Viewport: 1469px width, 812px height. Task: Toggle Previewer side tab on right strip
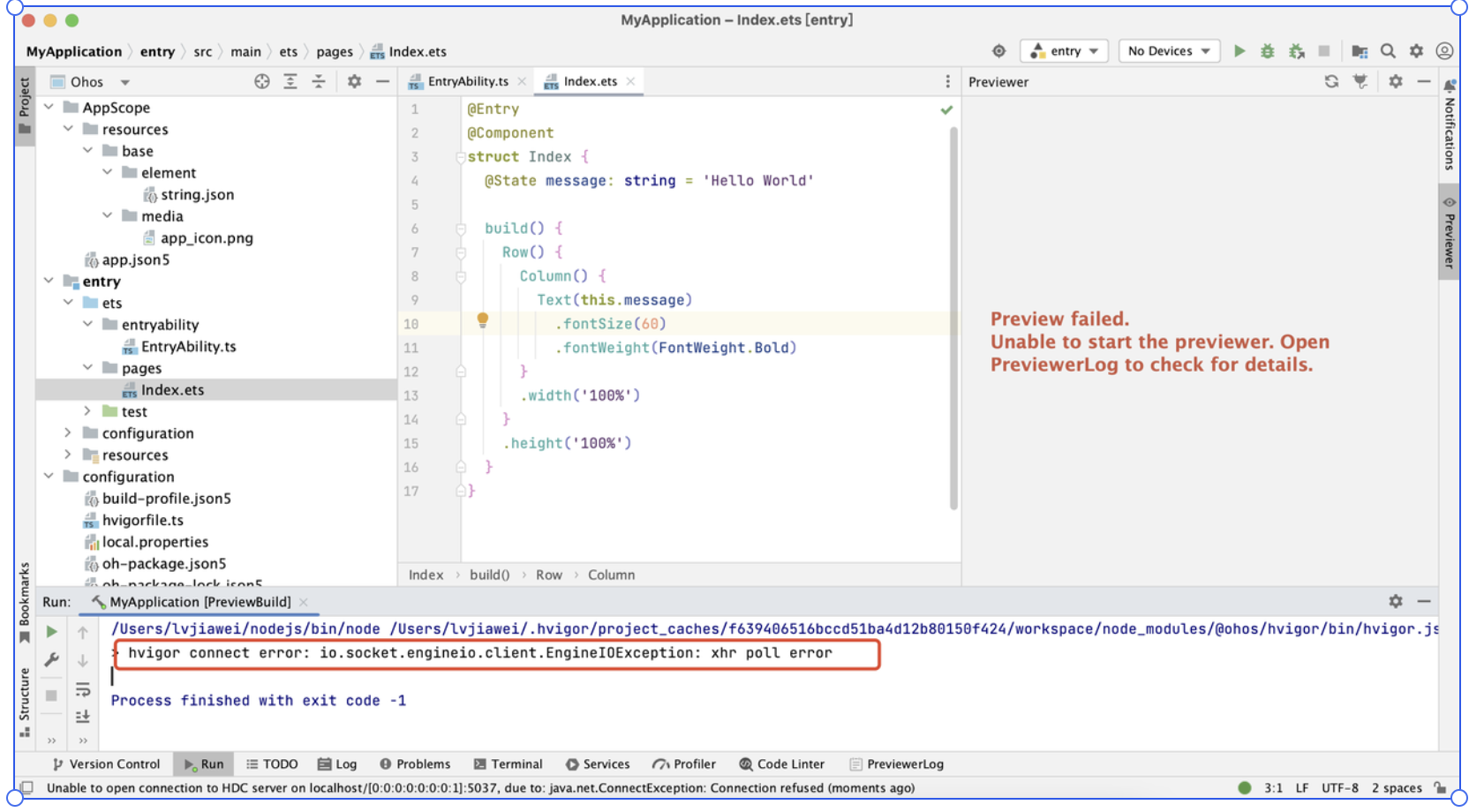pyautogui.click(x=1450, y=231)
